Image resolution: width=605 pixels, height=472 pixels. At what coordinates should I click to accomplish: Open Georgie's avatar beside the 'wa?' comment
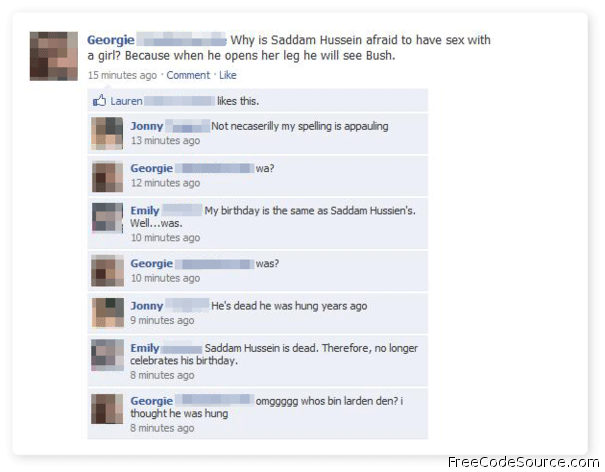tap(107, 176)
